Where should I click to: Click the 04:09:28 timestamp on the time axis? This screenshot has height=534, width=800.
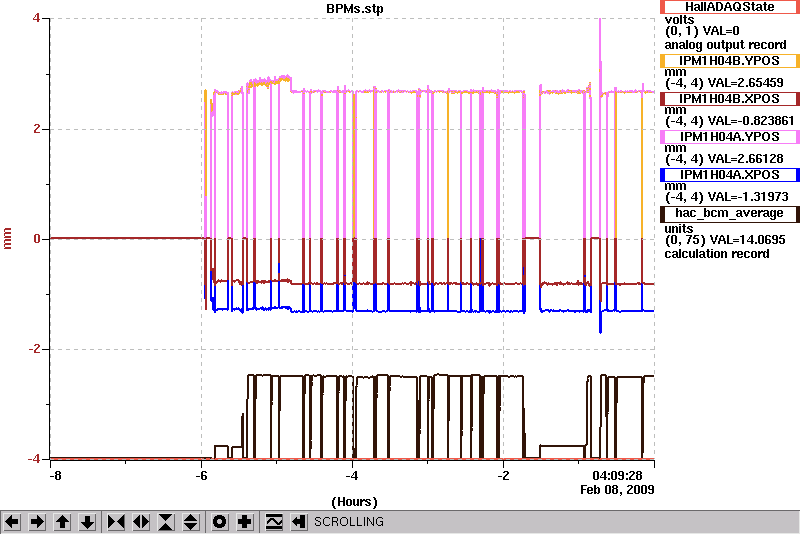click(617, 476)
